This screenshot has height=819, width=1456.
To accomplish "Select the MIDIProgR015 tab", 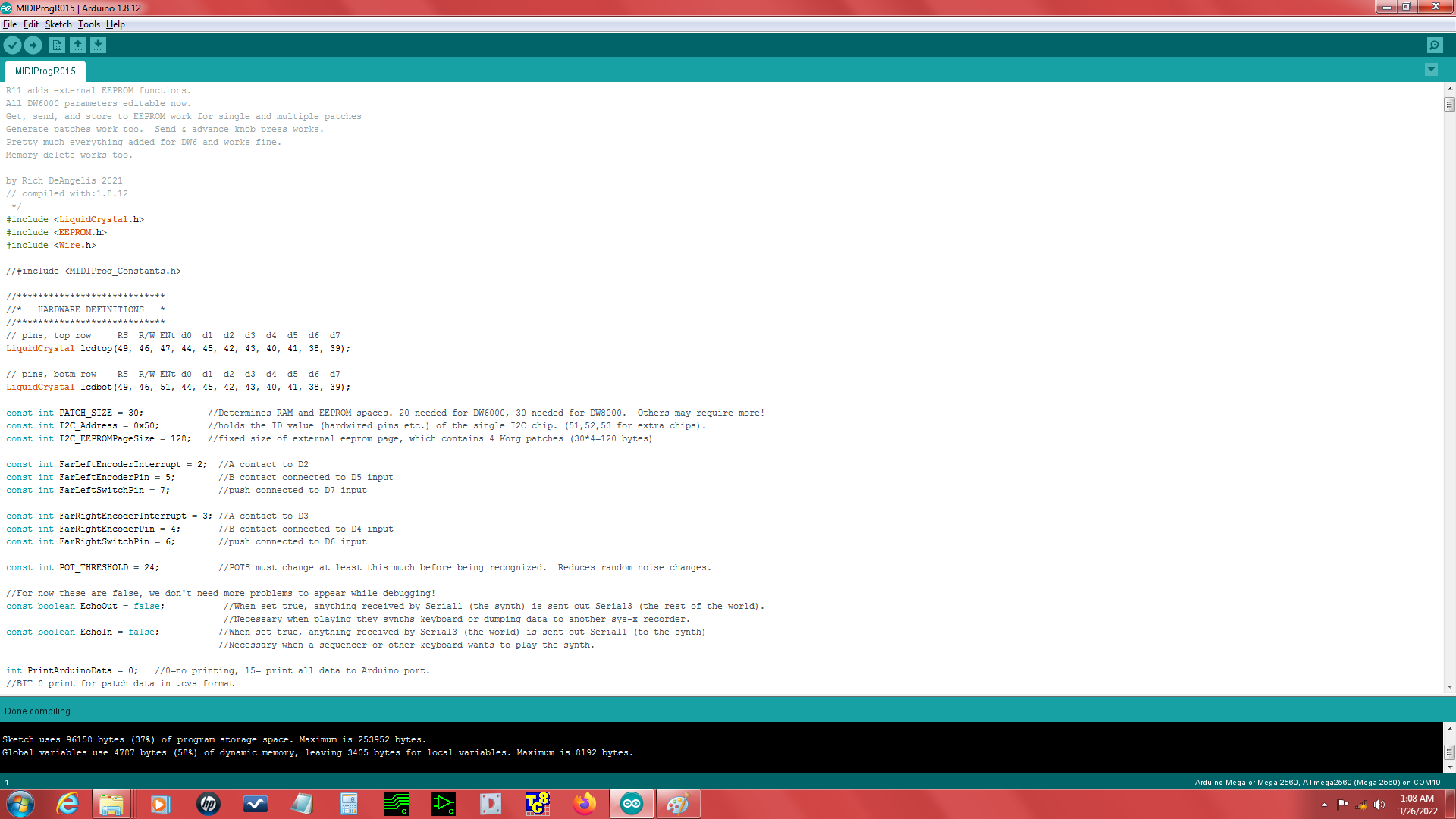I will click(45, 71).
